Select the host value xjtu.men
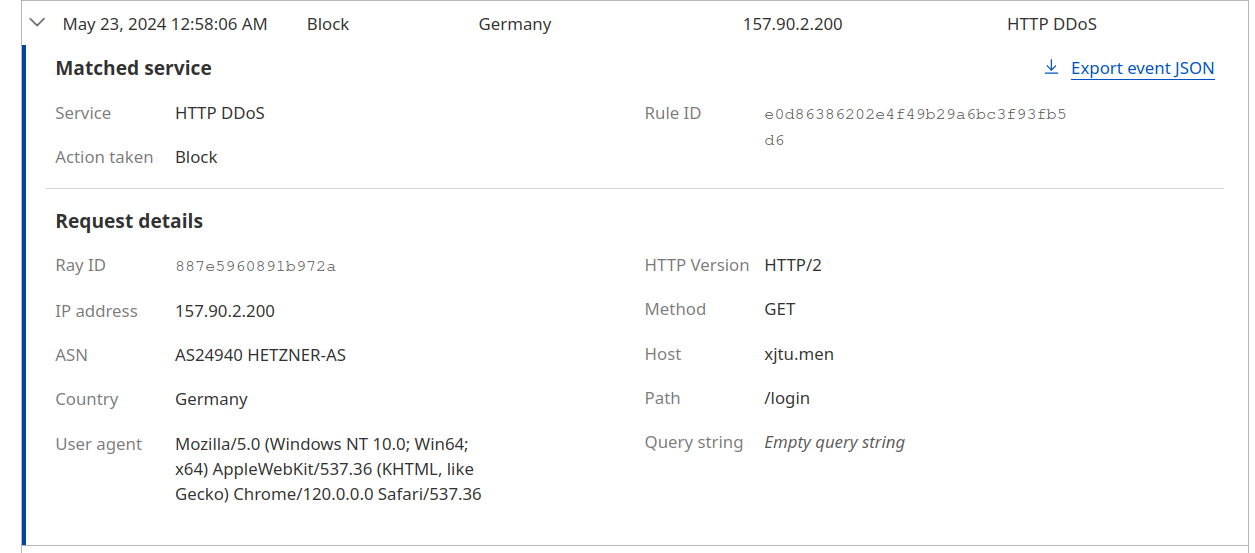The image size is (1255, 553). (799, 354)
